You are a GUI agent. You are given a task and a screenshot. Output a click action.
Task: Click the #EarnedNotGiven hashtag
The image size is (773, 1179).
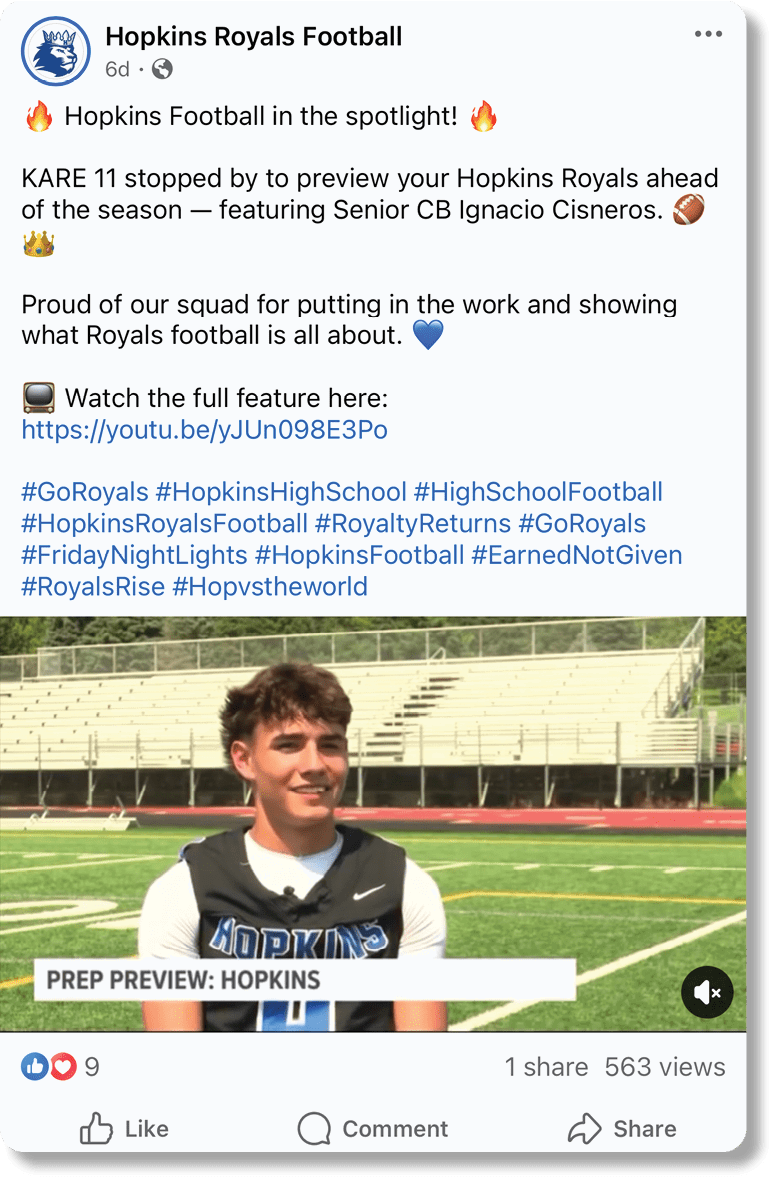pos(577,555)
